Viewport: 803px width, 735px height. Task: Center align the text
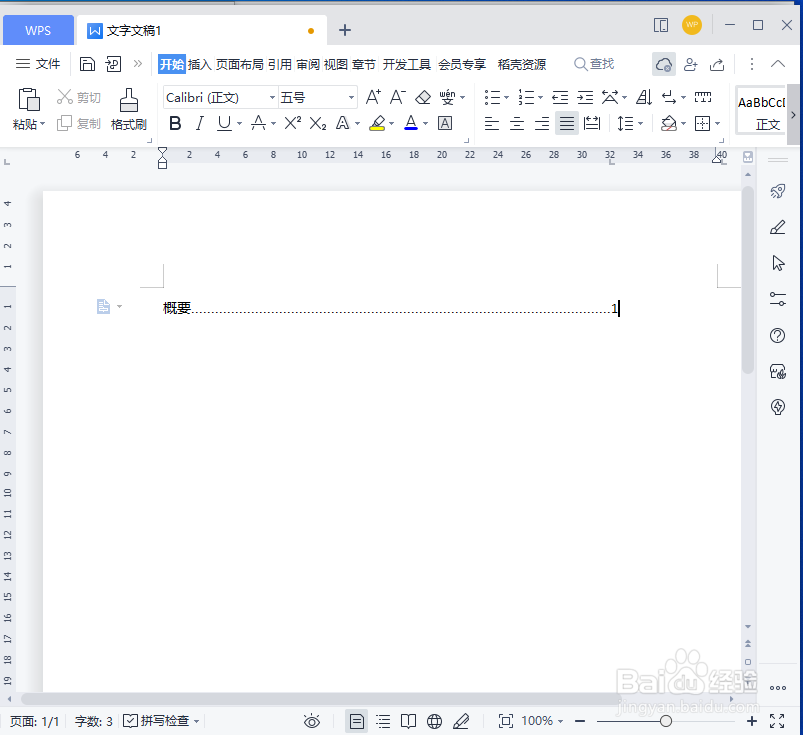click(517, 123)
